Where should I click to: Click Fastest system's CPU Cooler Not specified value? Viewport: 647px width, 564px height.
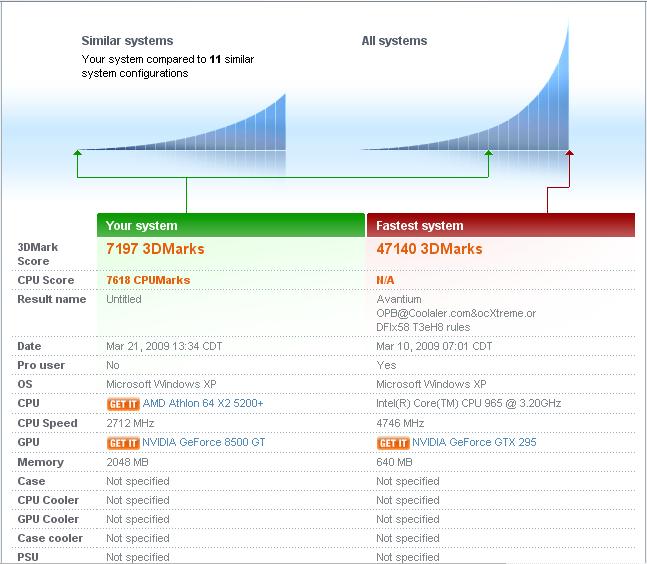[x=408, y=500]
